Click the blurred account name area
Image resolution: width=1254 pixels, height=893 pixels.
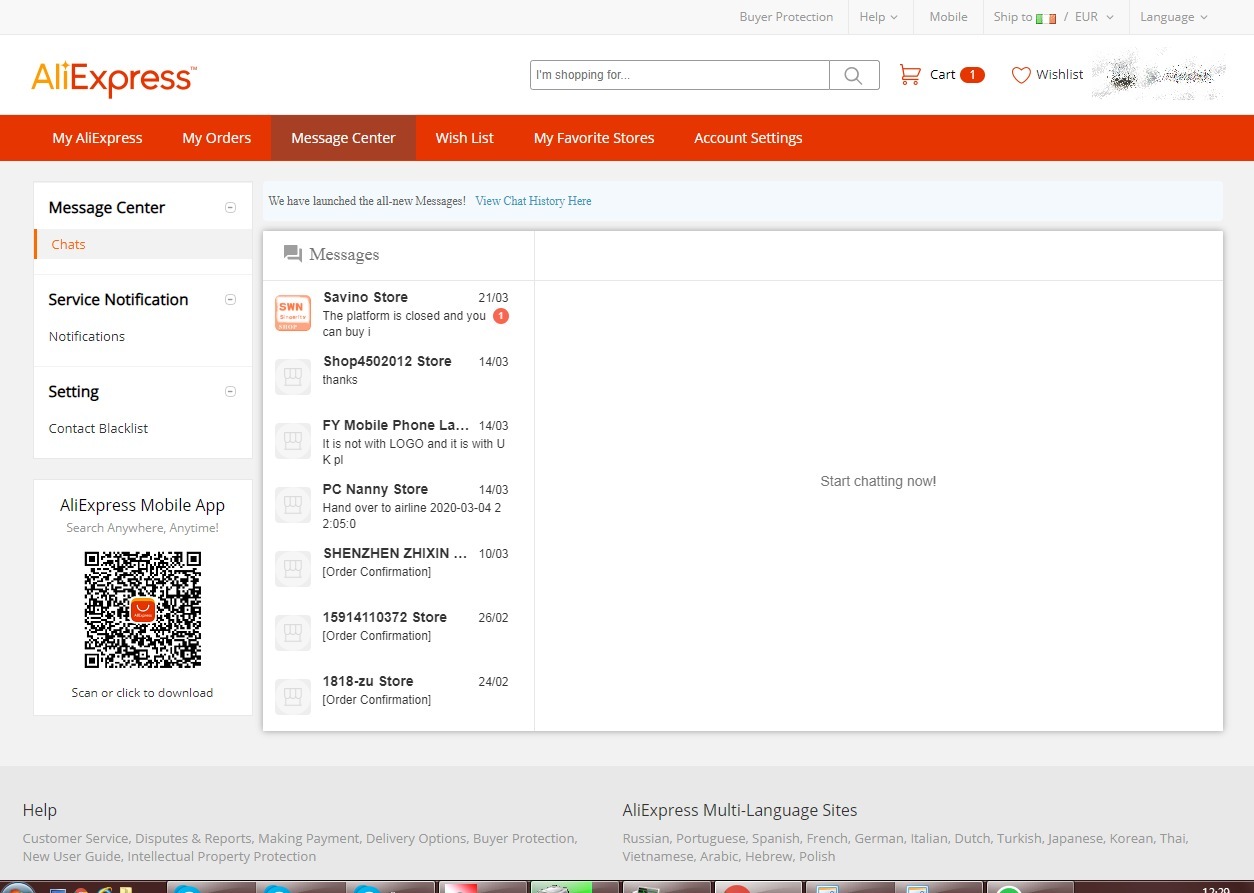[x=1160, y=74]
